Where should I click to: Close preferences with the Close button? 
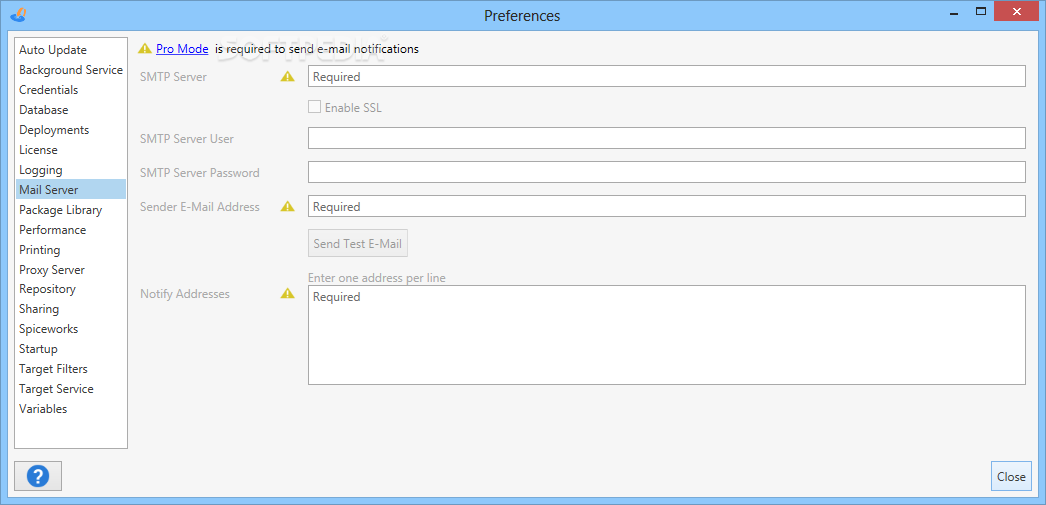click(1011, 476)
